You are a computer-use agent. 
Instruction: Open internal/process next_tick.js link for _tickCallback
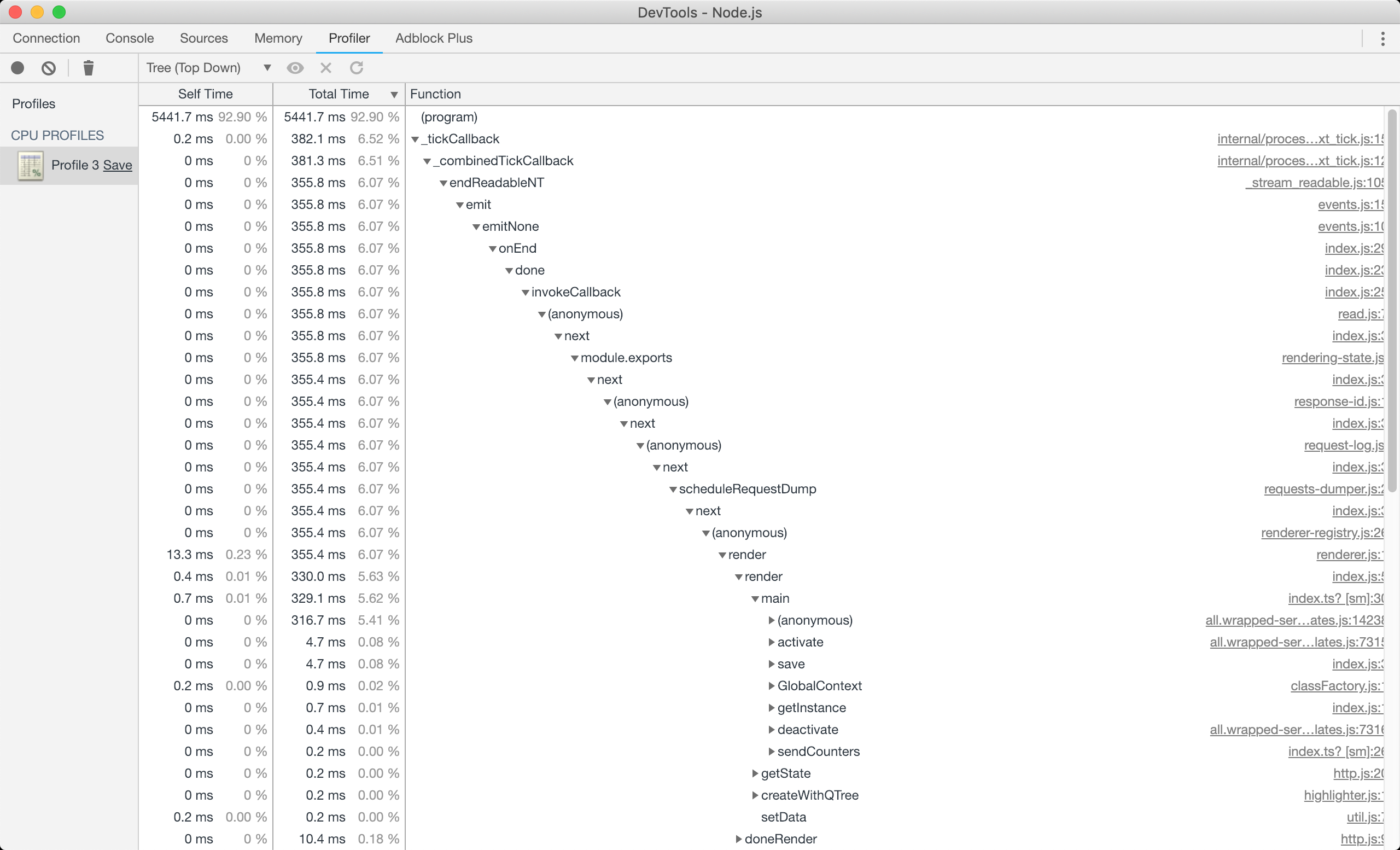tap(1300, 139)
